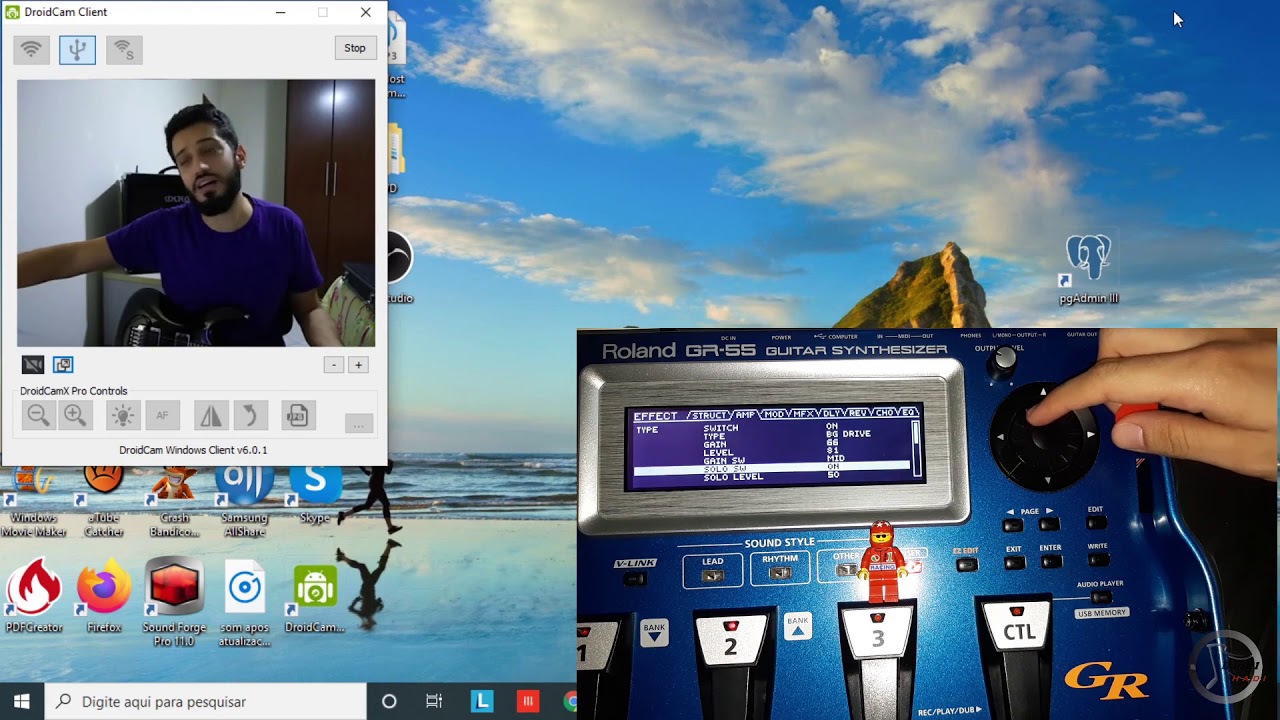Click the ellipsis more options button
Image resolution: width=1280 pixels, height=720 pixels.
pos(358,424)
